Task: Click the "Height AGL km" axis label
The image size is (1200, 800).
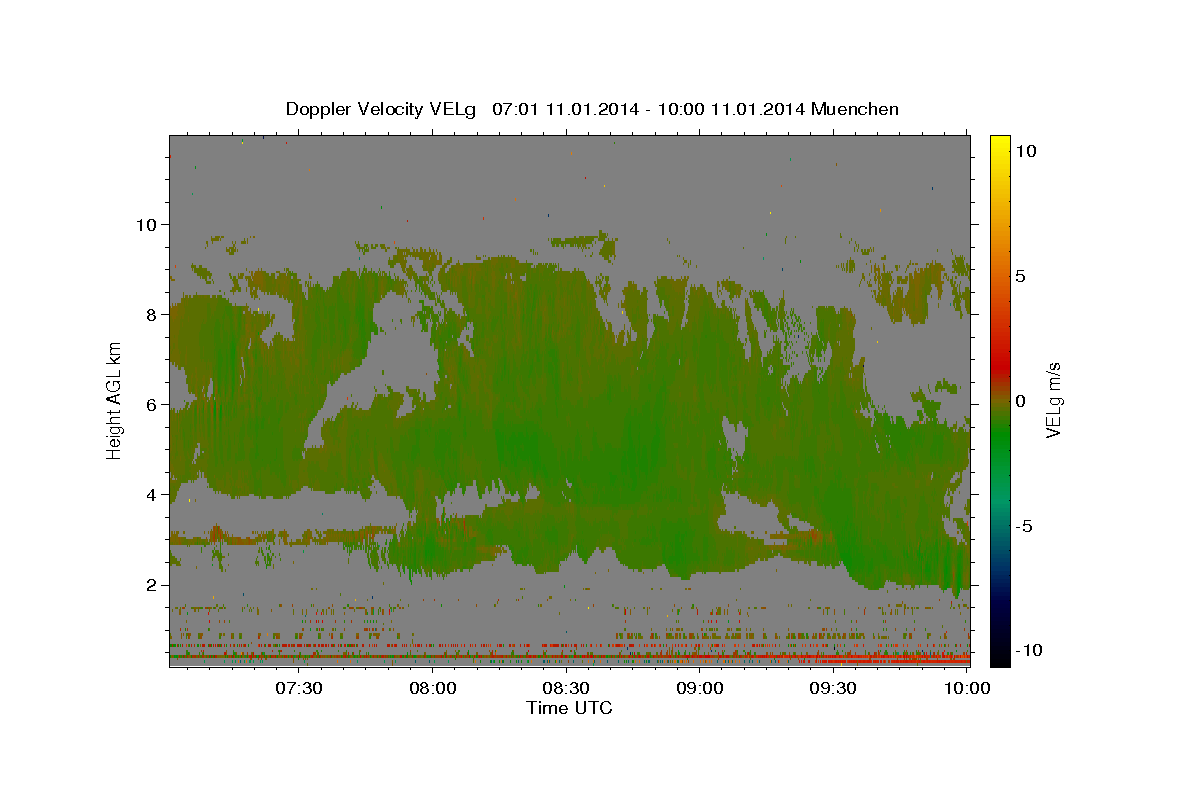Action: point(114,400)
